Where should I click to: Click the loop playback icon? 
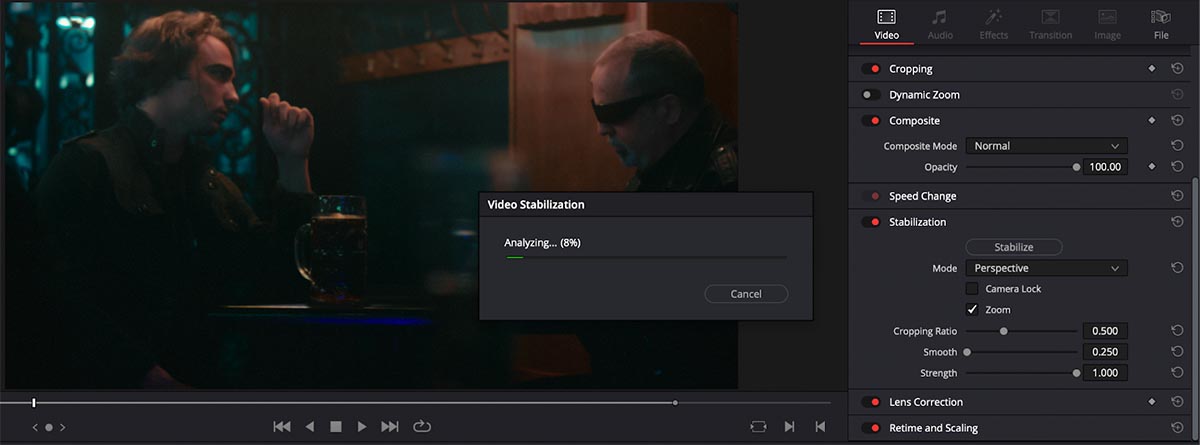click(421, 426)
